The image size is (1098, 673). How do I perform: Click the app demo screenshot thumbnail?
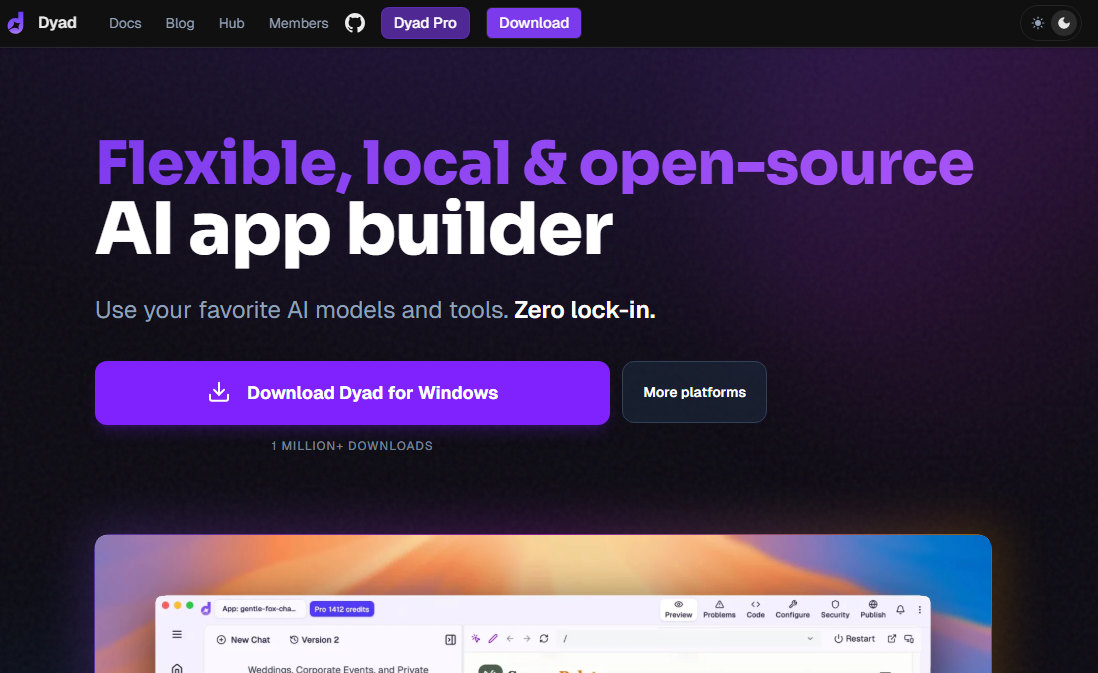pyautogui.click(x=543, y=604)
